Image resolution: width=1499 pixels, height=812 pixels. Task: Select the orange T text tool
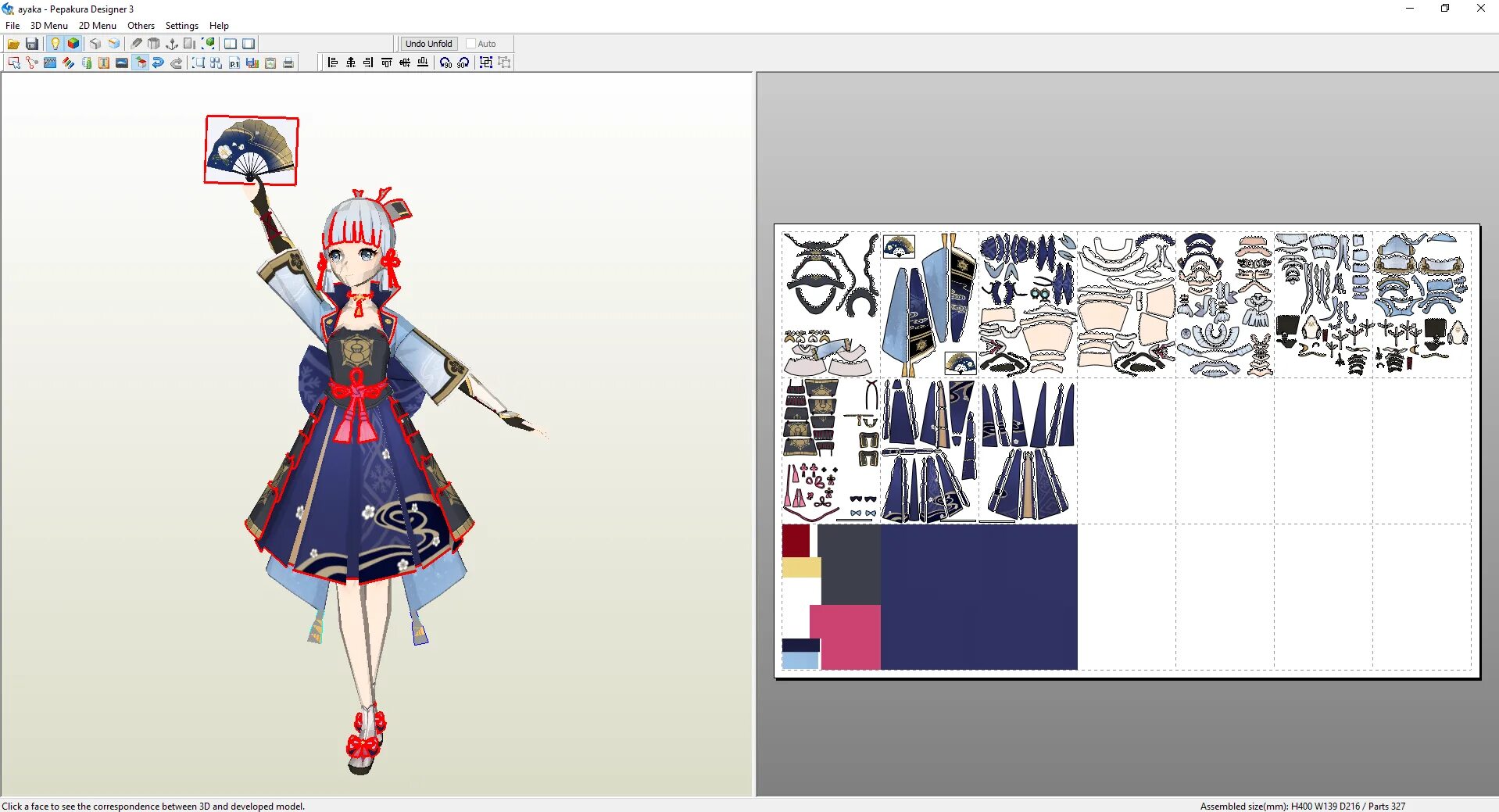tap(104, 63)
